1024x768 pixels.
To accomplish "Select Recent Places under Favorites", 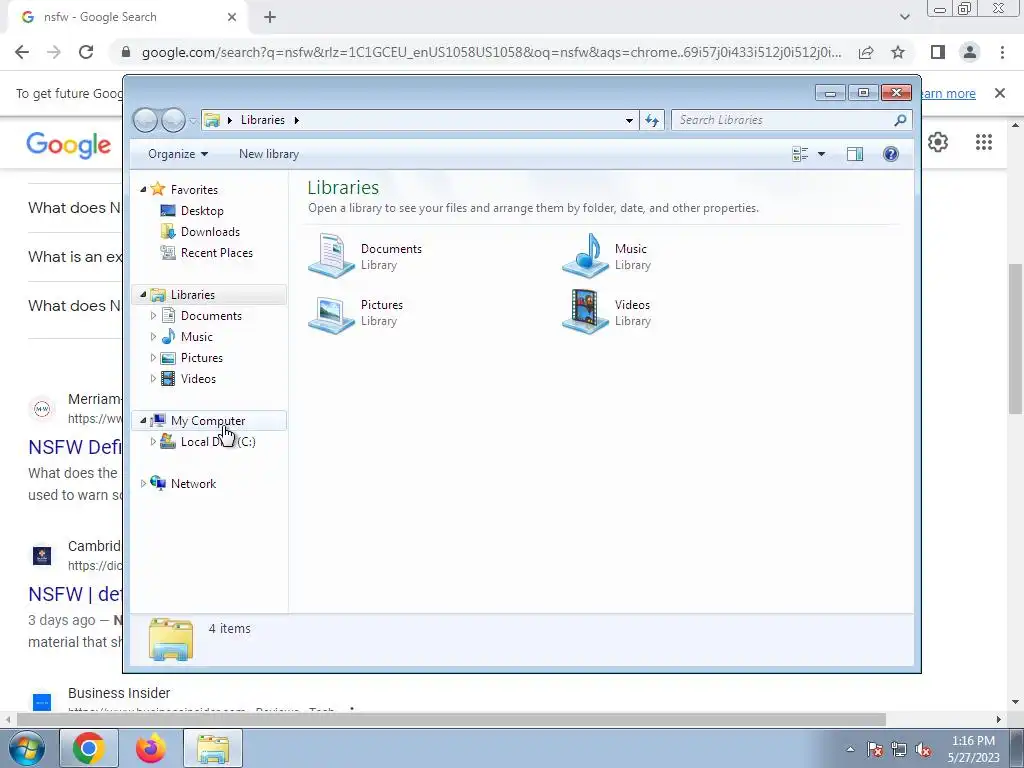I will point(216,253).
